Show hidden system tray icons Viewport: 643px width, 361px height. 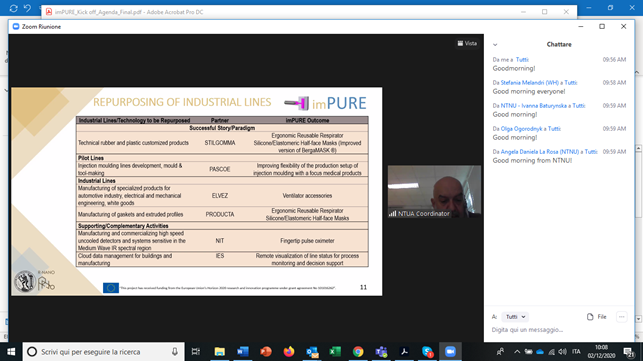pos(517,352)
